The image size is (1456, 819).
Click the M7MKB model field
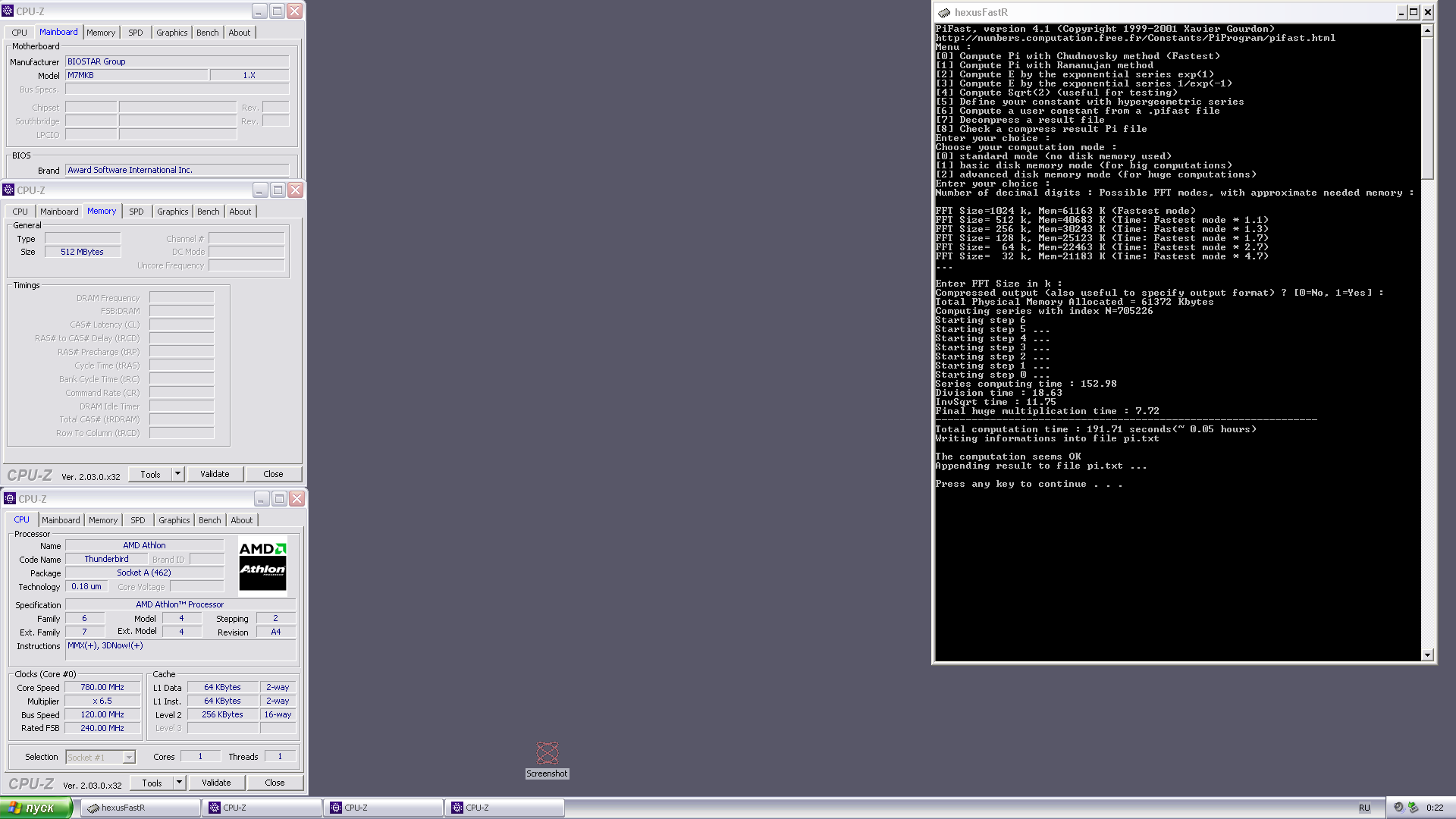point(136,75)
